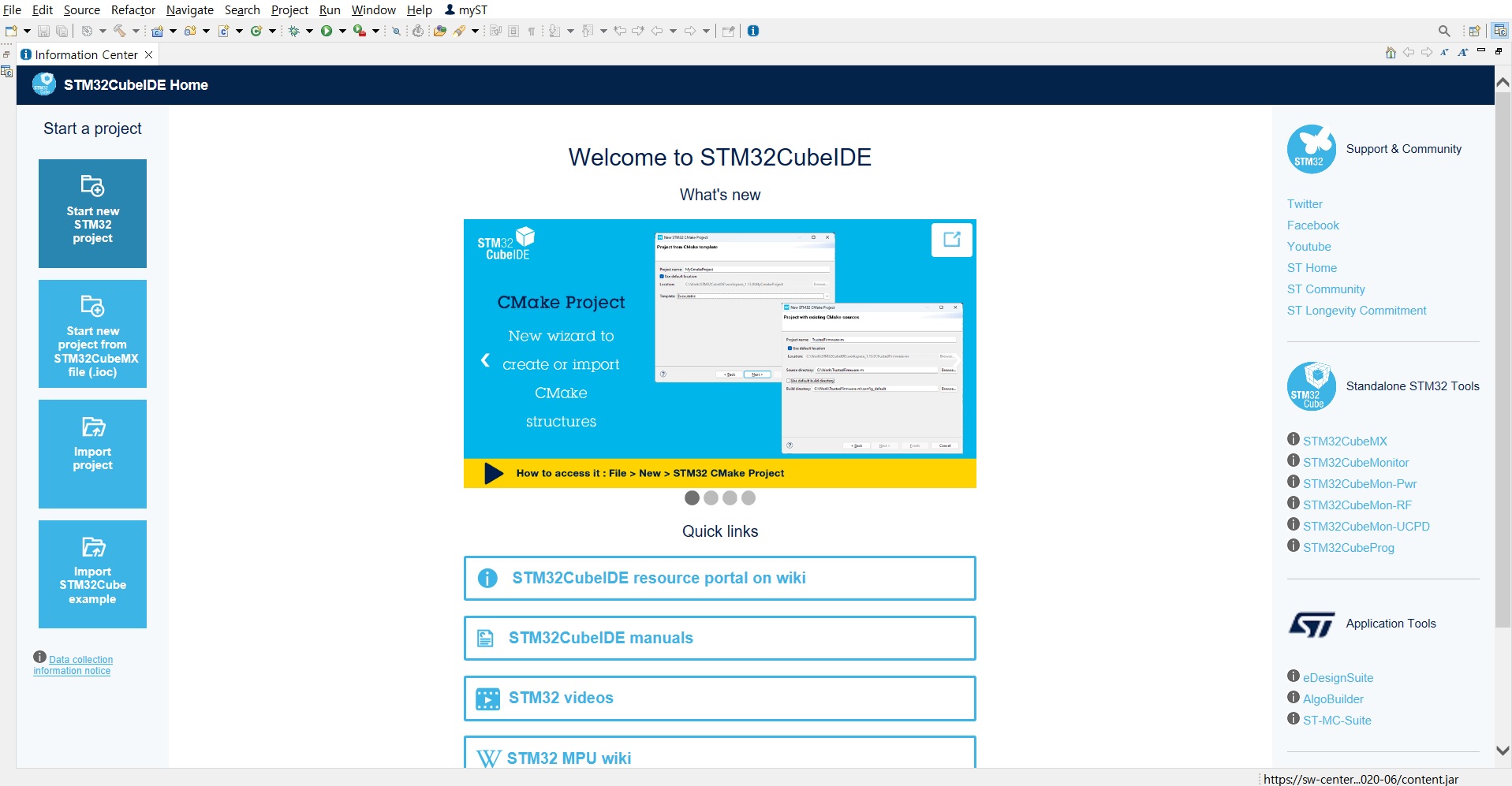Click the decrease font size icon
This screenshot has height=786, width=1512.
tap(1444, 53)
